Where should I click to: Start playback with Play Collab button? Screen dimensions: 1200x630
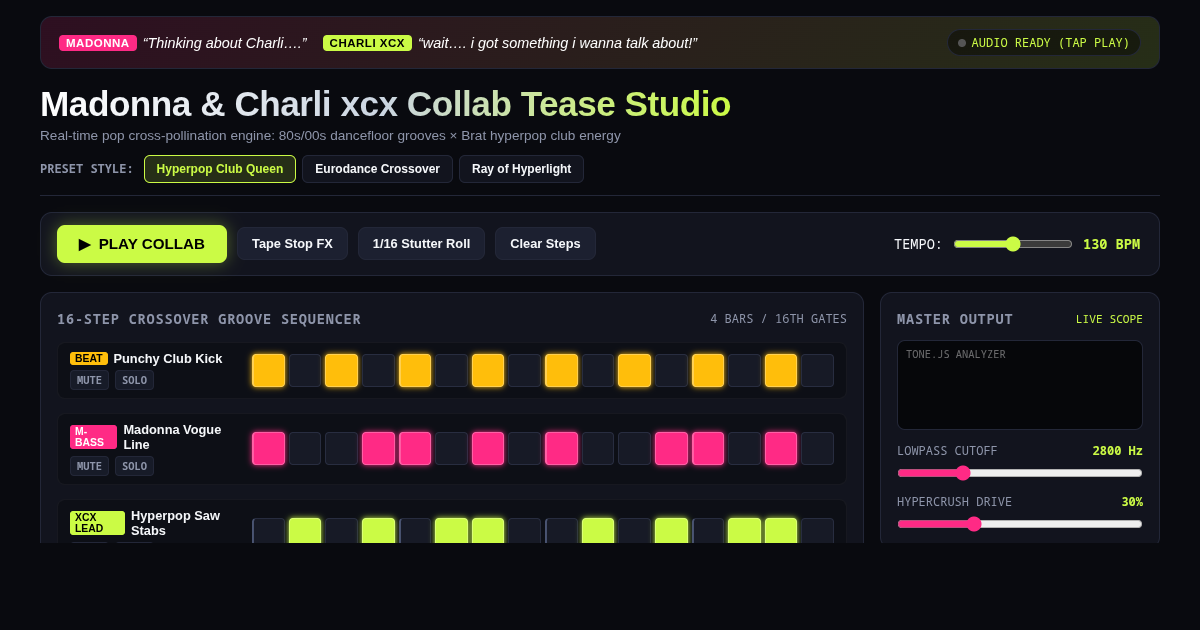click(x=142, y=244)
